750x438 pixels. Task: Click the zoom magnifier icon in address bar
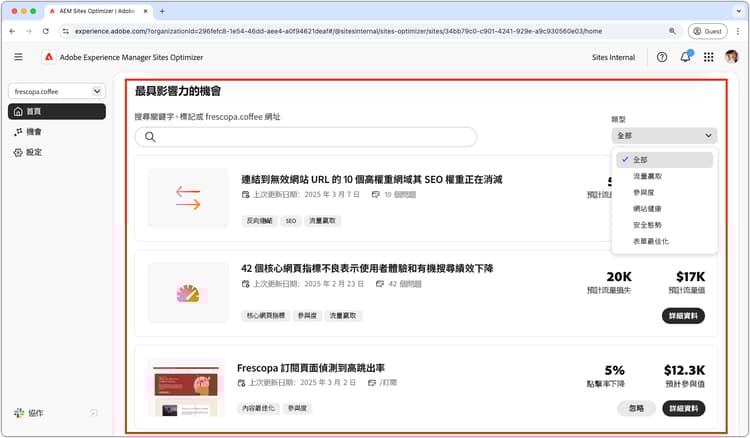(x=672, y=31)
